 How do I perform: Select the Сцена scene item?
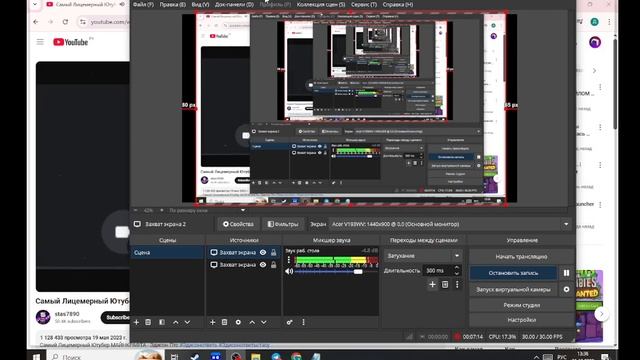[x=167, y=253]
